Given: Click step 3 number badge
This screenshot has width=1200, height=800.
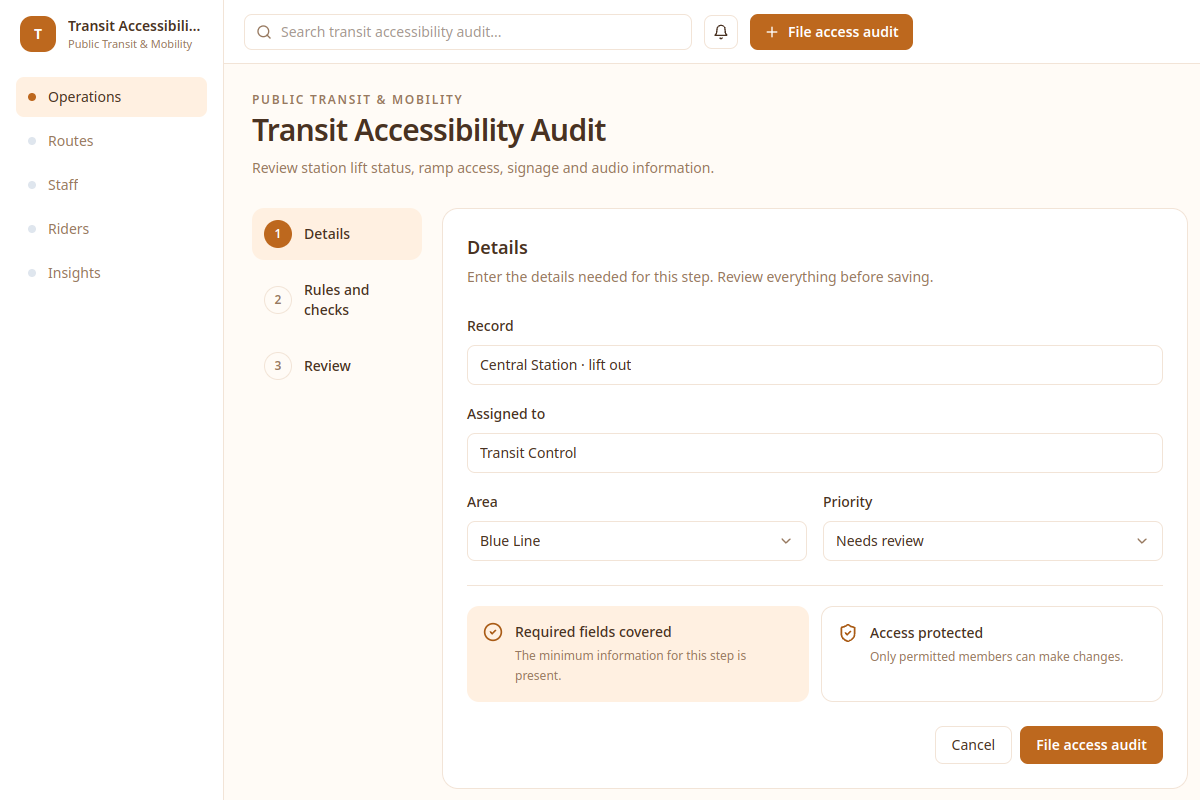Looking at the screenshot, I should pos(278,366).
